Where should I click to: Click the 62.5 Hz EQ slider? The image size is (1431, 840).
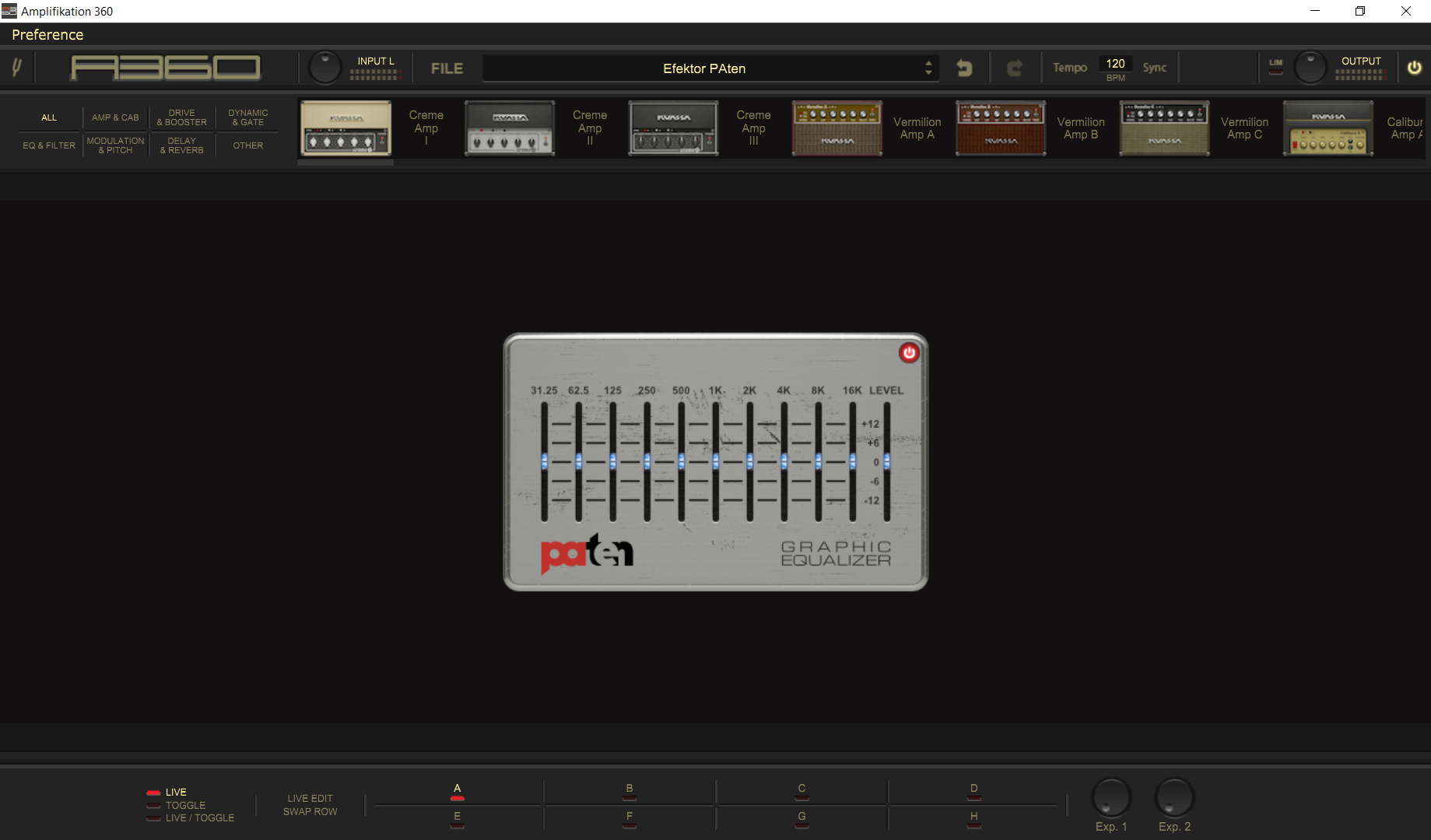pos(578,461)
